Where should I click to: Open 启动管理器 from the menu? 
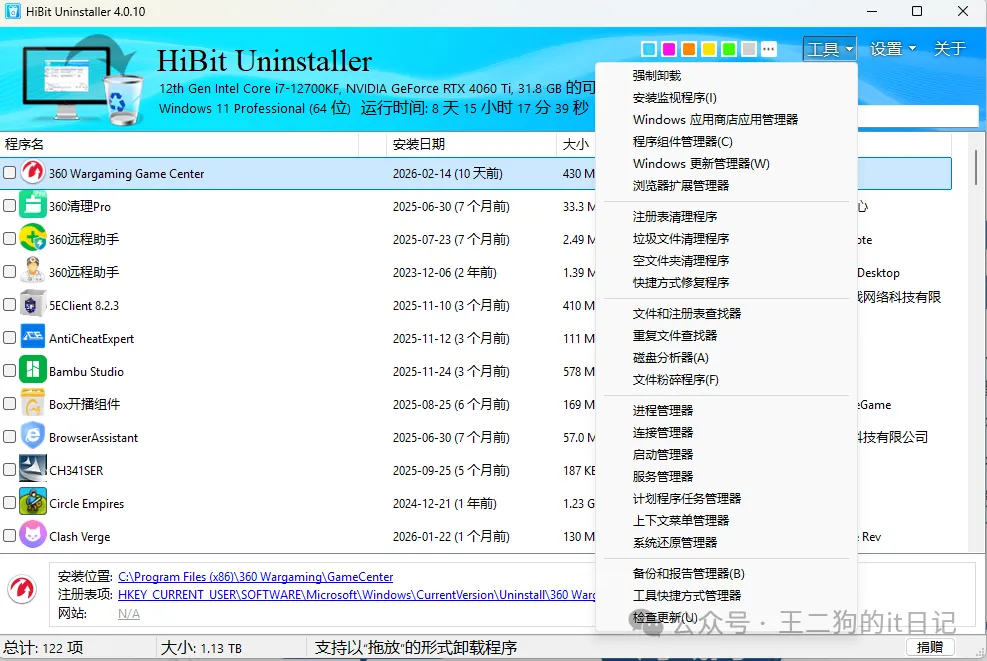click(x=662, y=455)
